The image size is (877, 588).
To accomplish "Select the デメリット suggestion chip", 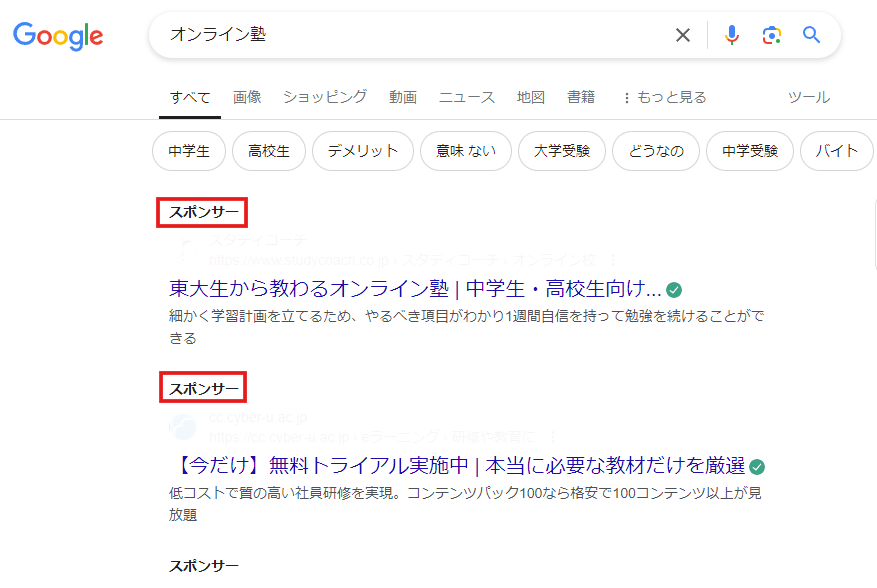I will (362, 151).
